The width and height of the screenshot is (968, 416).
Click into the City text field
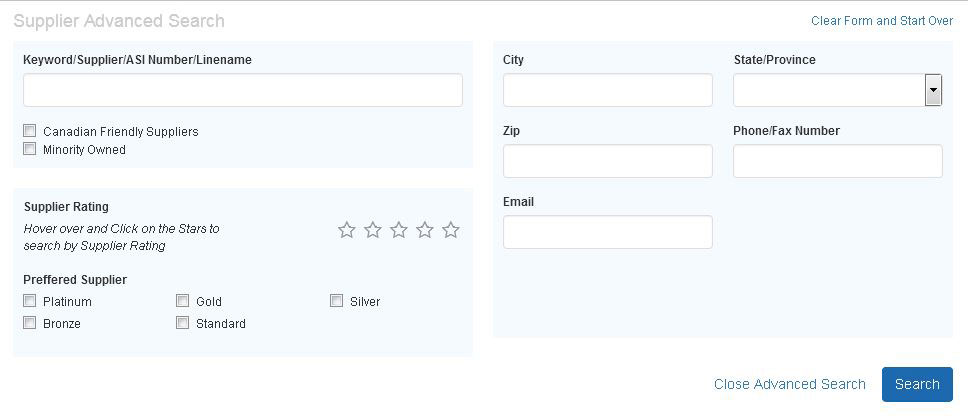[x=607, y=90]
